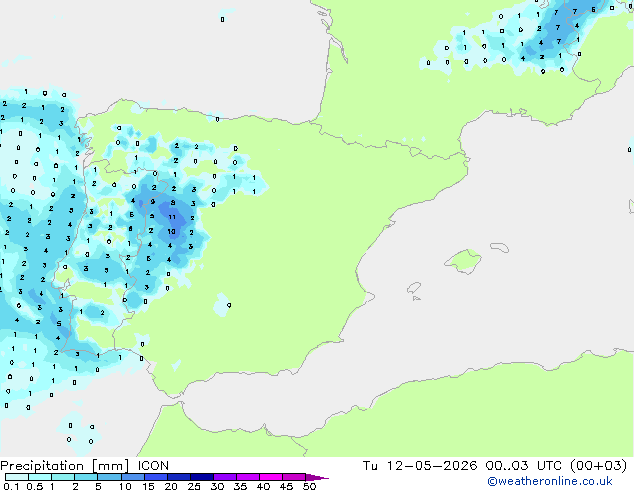Pick the 25–30 mm dark blue swatch
Viewport: 634px width, 490px height.
coord(202,477)
